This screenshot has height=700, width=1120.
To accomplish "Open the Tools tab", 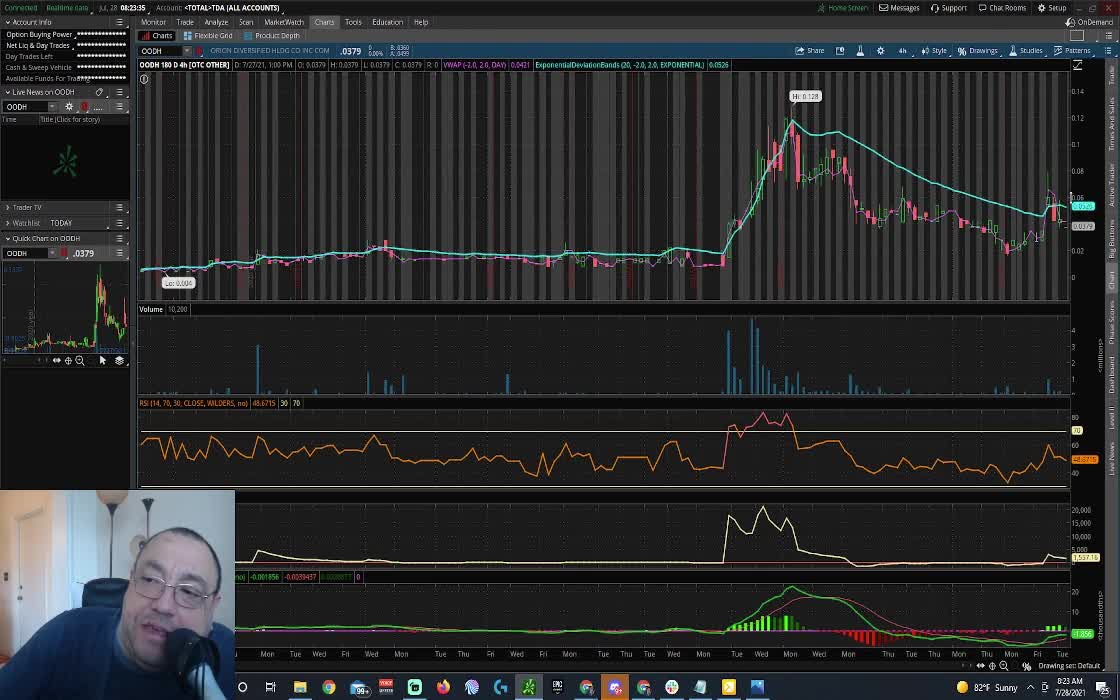I will [x=353, y=22].
